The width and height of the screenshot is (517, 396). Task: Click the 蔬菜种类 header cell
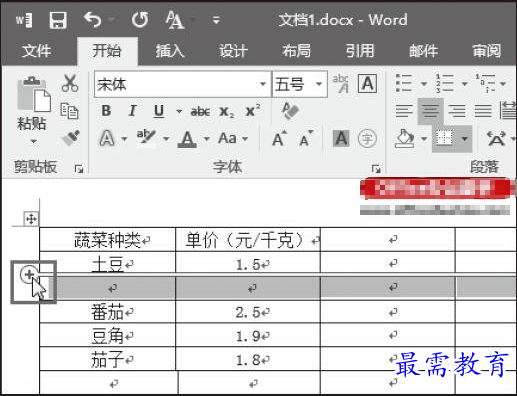[107, 240]
